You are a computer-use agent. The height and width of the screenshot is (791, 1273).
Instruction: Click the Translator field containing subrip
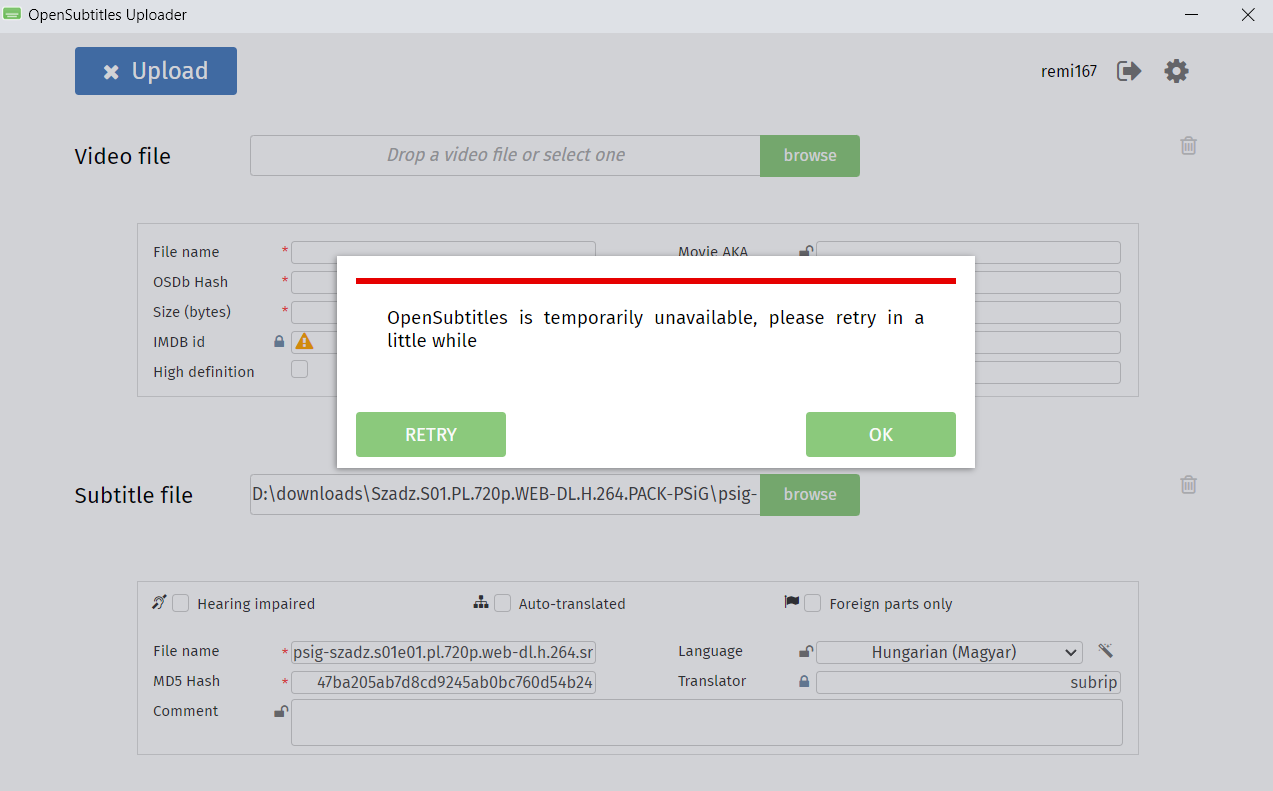968,682
